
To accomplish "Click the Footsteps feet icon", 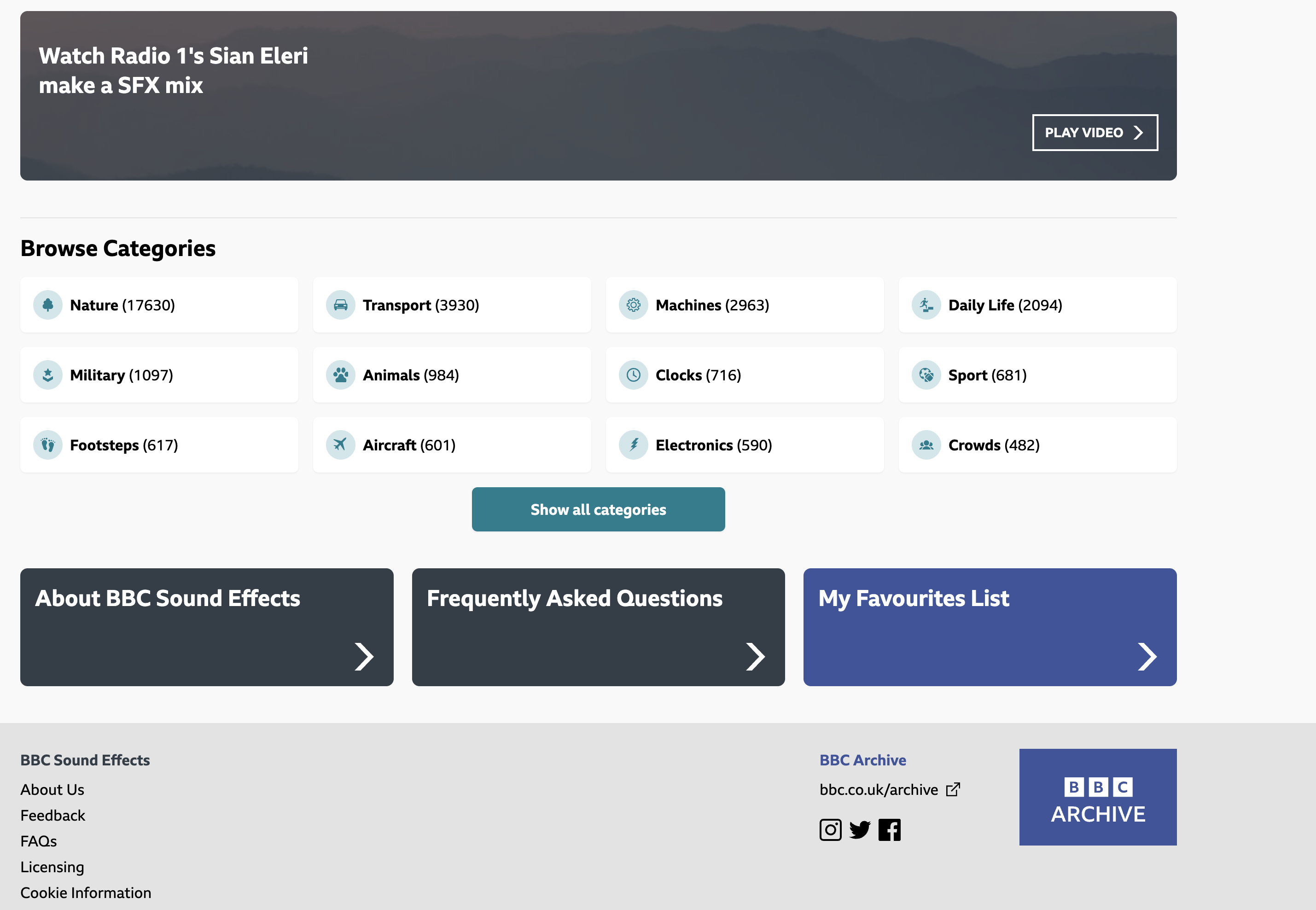I will coord(48,445).
